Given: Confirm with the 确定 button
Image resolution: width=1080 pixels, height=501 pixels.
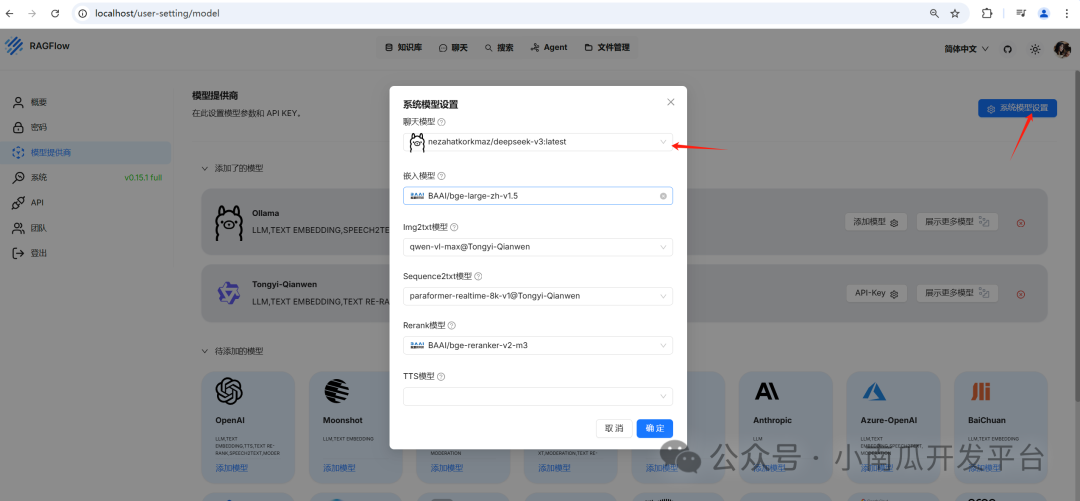Looking at the screenshot, I should (654, 429).
